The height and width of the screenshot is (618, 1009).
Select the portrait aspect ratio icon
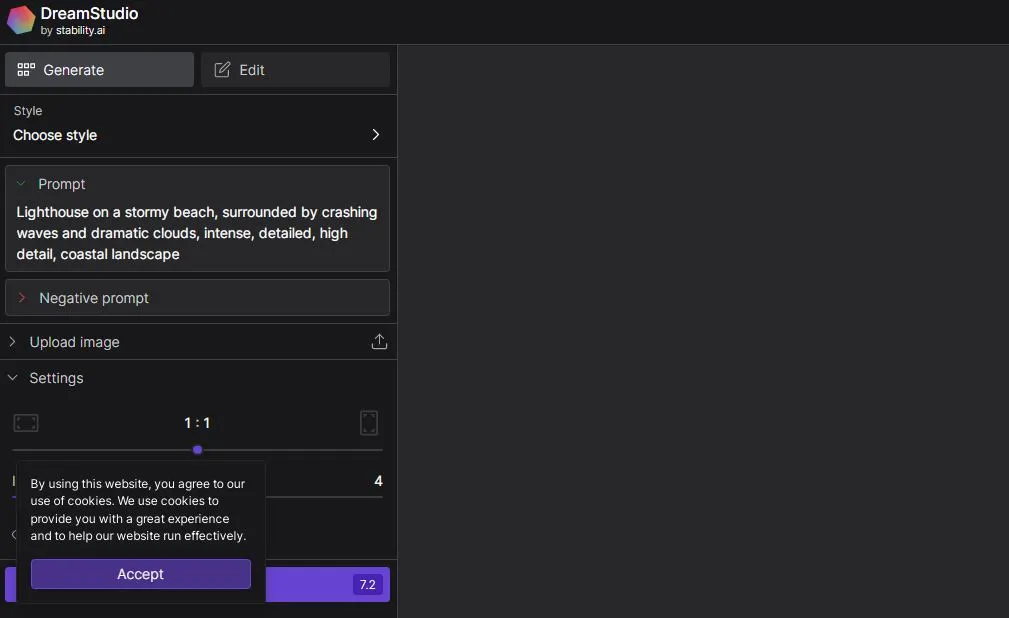[x=369, y=423]
